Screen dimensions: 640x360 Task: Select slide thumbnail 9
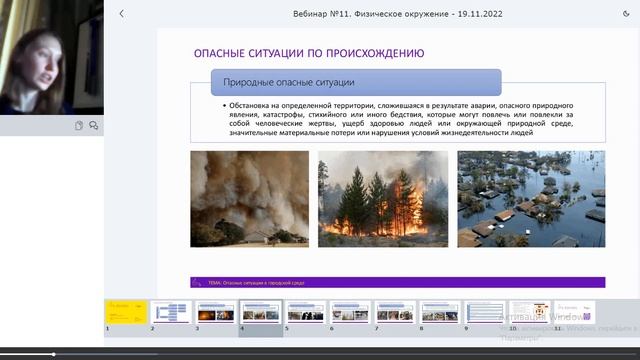point(484,312)
